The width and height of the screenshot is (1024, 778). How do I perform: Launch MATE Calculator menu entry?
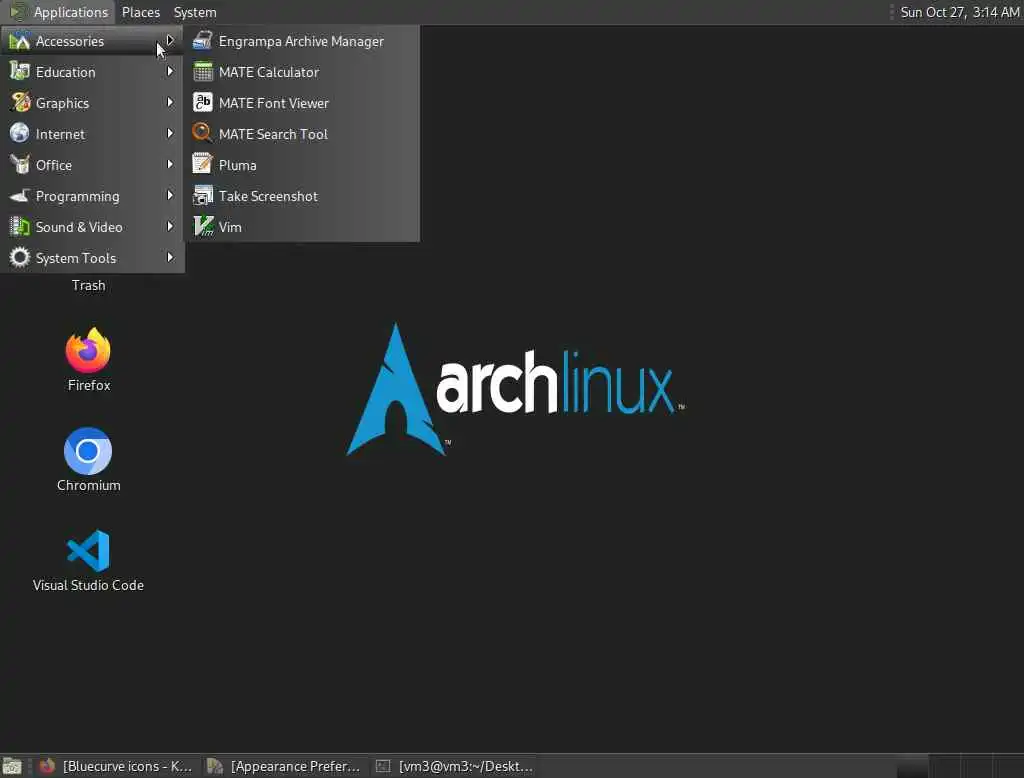point(302,72)
